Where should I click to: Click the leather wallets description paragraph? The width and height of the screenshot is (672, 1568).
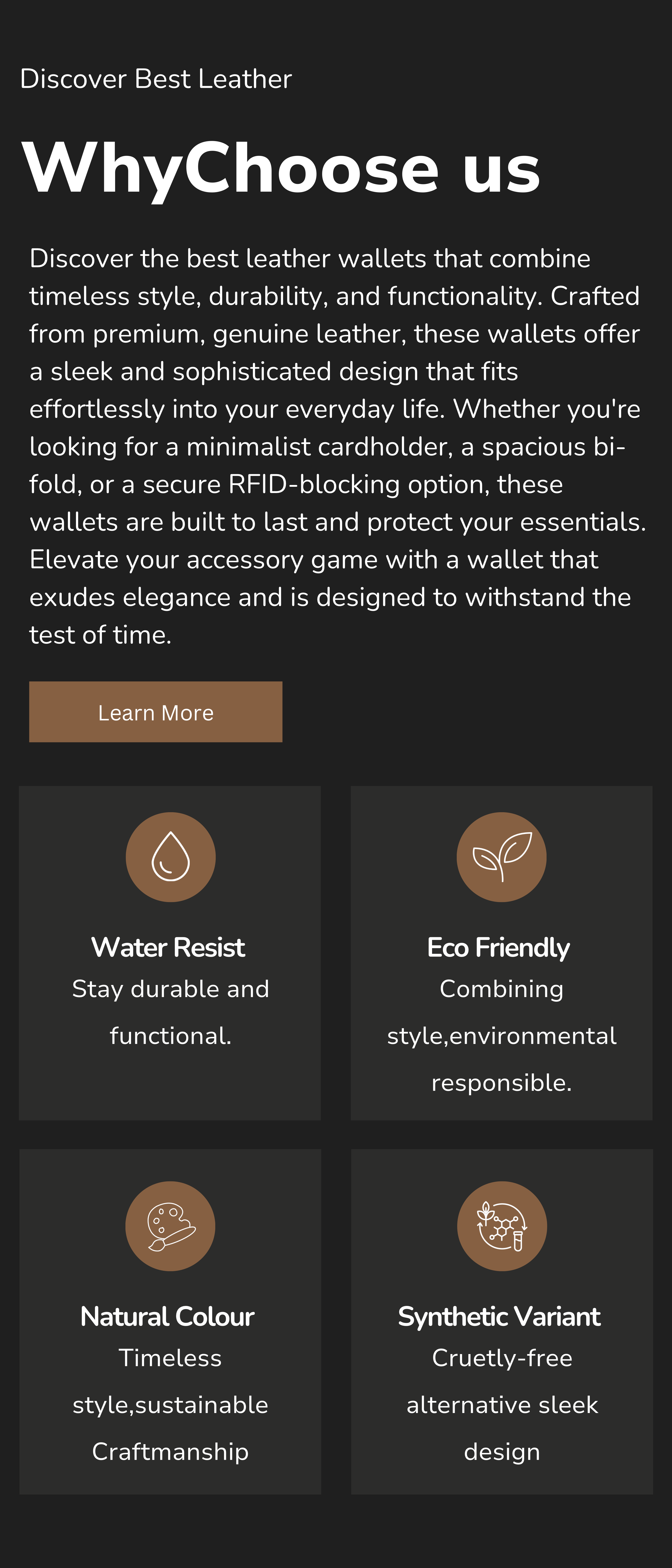[x=337, y=446]
